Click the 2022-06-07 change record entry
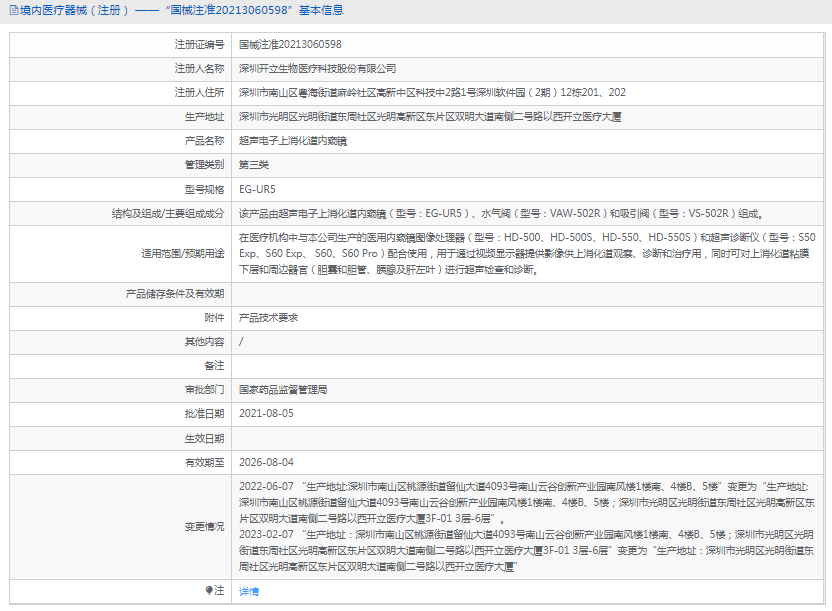 pos(527,502)
